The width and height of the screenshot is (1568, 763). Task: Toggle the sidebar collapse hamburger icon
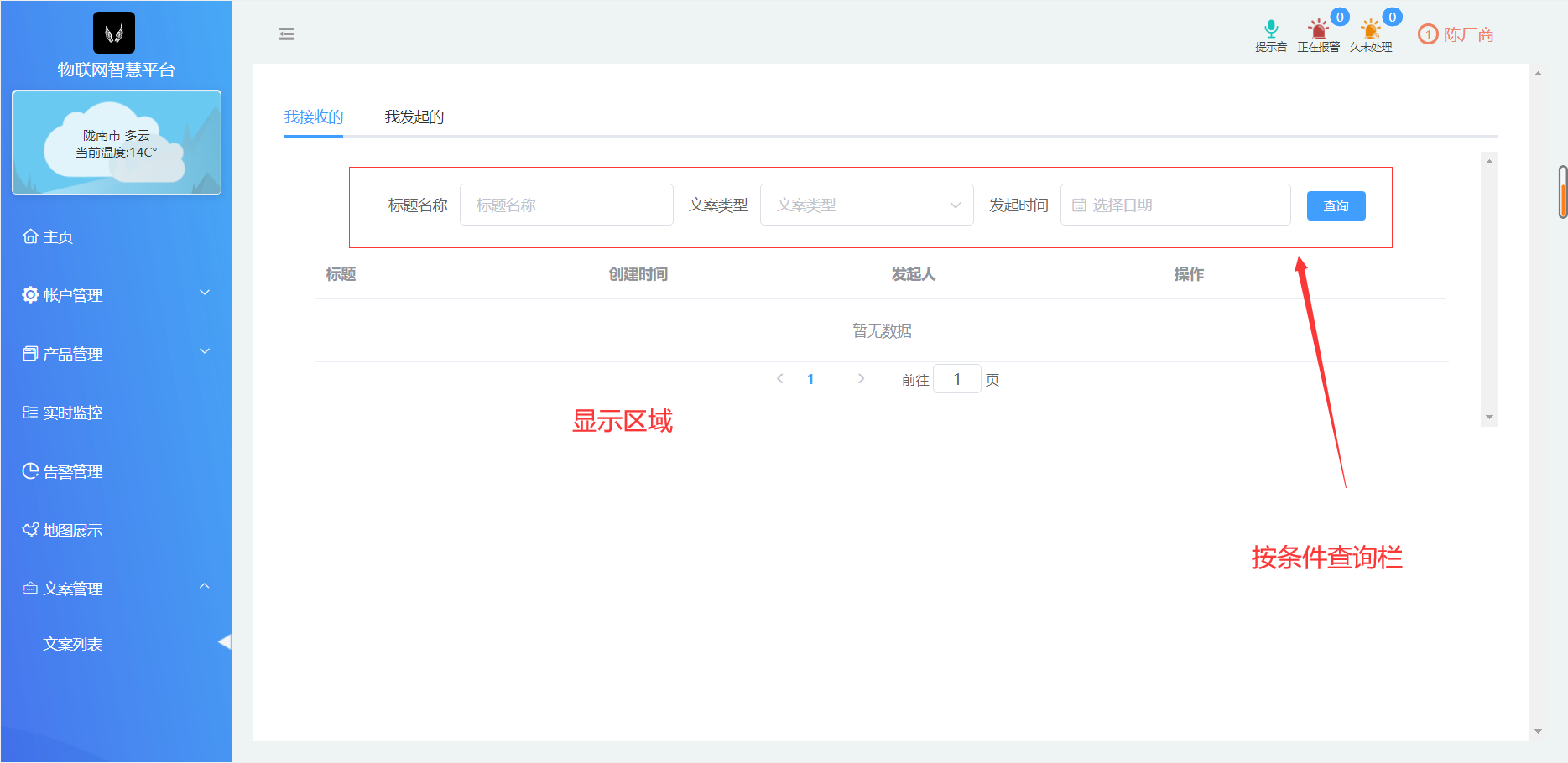pyautogui.click(x=286, y=34)
